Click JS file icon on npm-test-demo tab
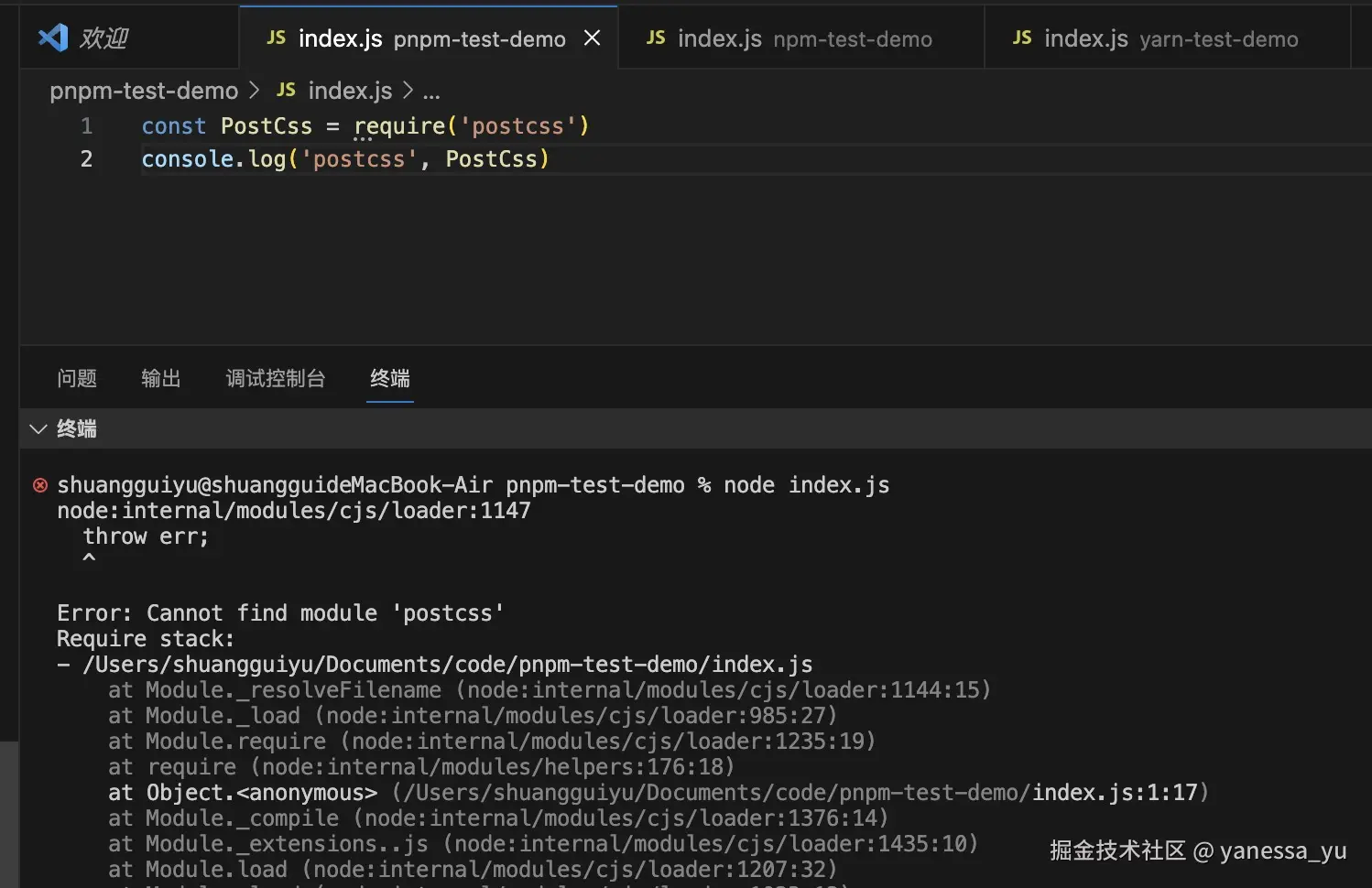 (656, 38)
